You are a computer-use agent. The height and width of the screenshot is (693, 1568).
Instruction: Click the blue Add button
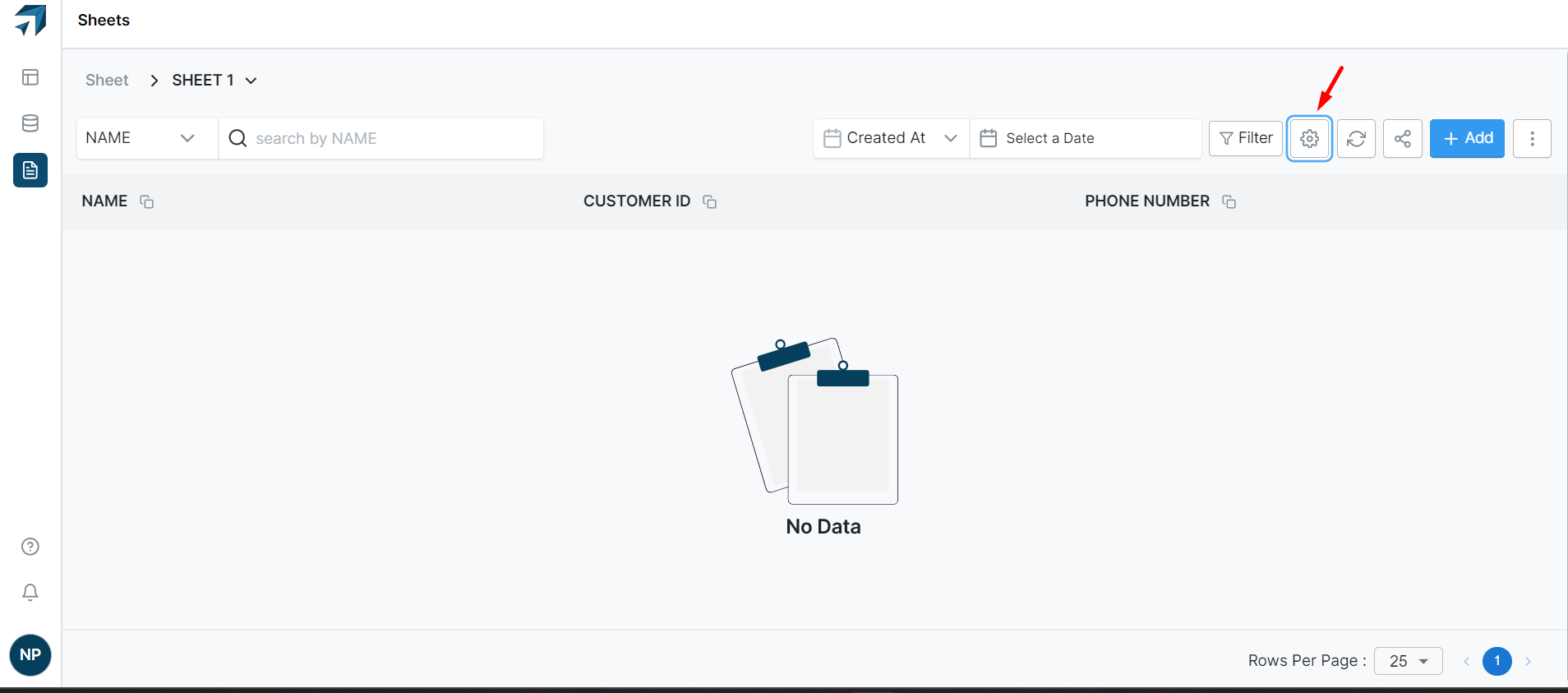[x=1467, y=138]
